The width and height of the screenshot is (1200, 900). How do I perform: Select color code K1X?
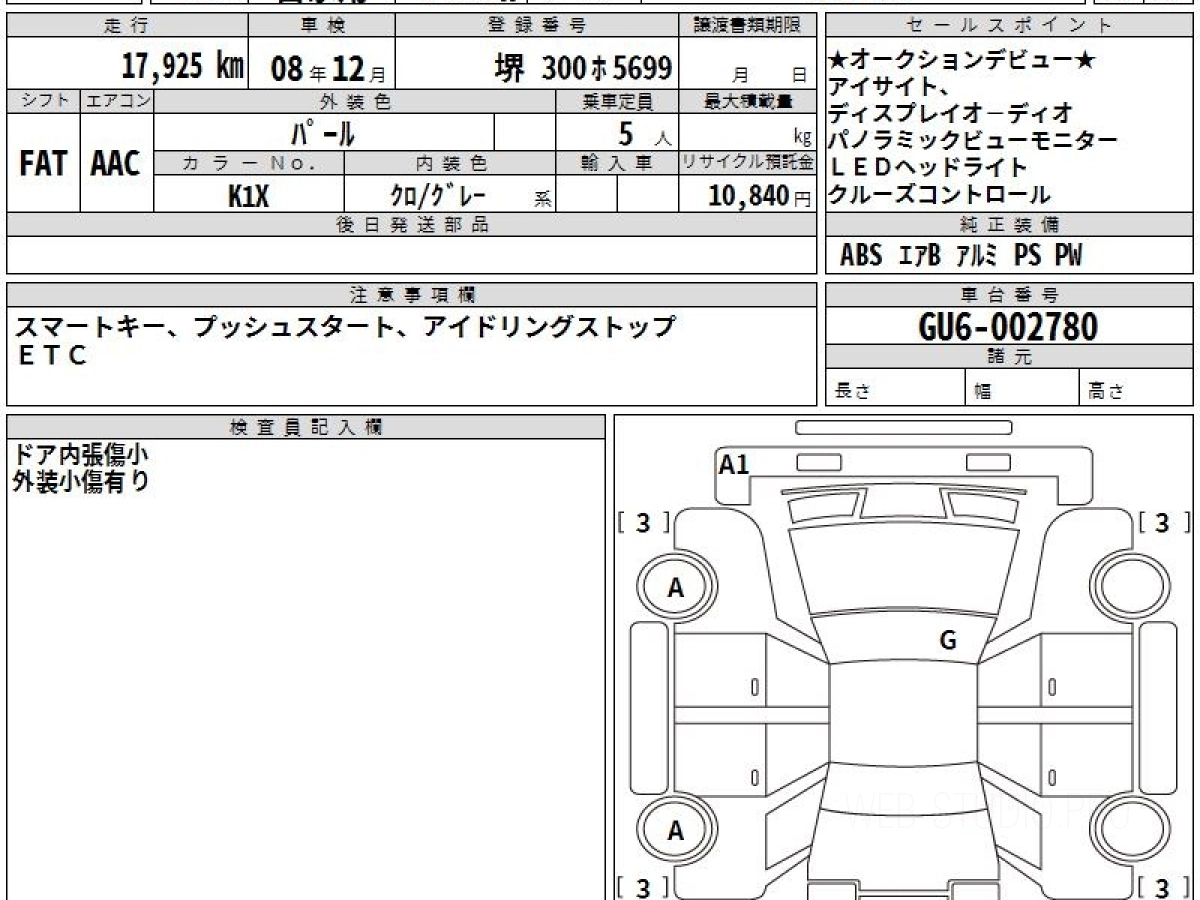[x=249, y=196]
